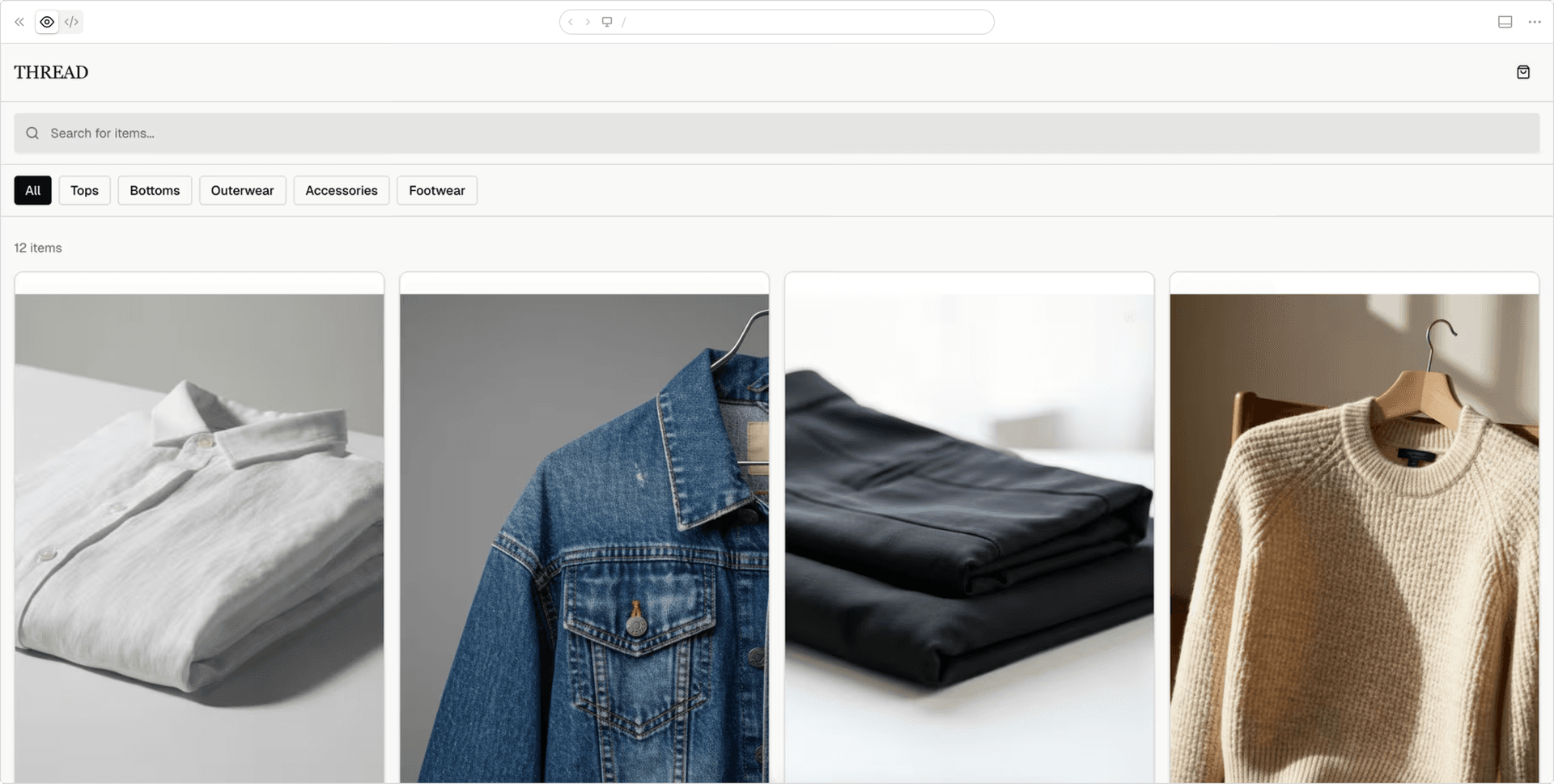Collapse the left sidebar with double chevron

(19, 22)
